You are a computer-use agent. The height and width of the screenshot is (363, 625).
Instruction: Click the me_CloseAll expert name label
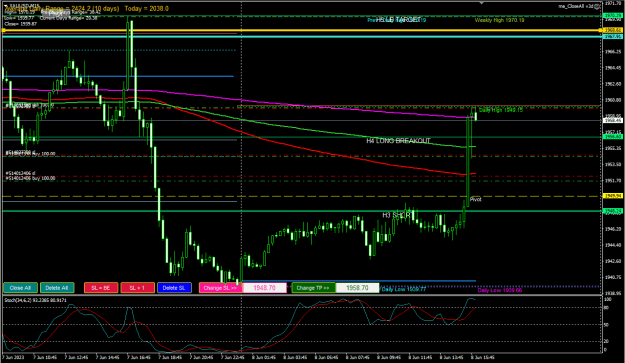point(576,6)
